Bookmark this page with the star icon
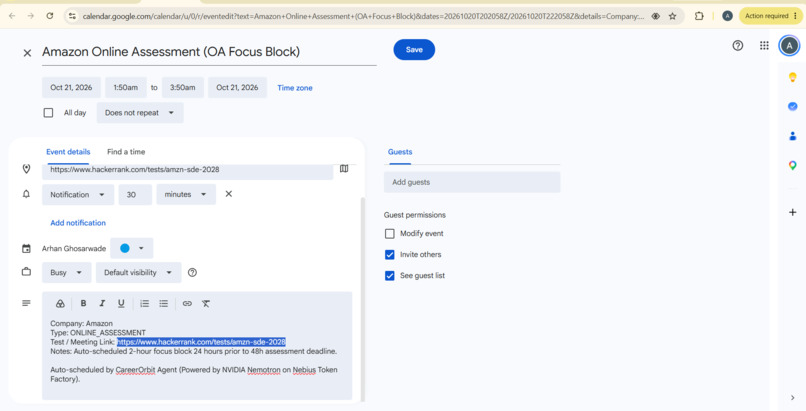The height and width of the screenshot is (411, 806). pyautogui.click(x=672, y=16)
